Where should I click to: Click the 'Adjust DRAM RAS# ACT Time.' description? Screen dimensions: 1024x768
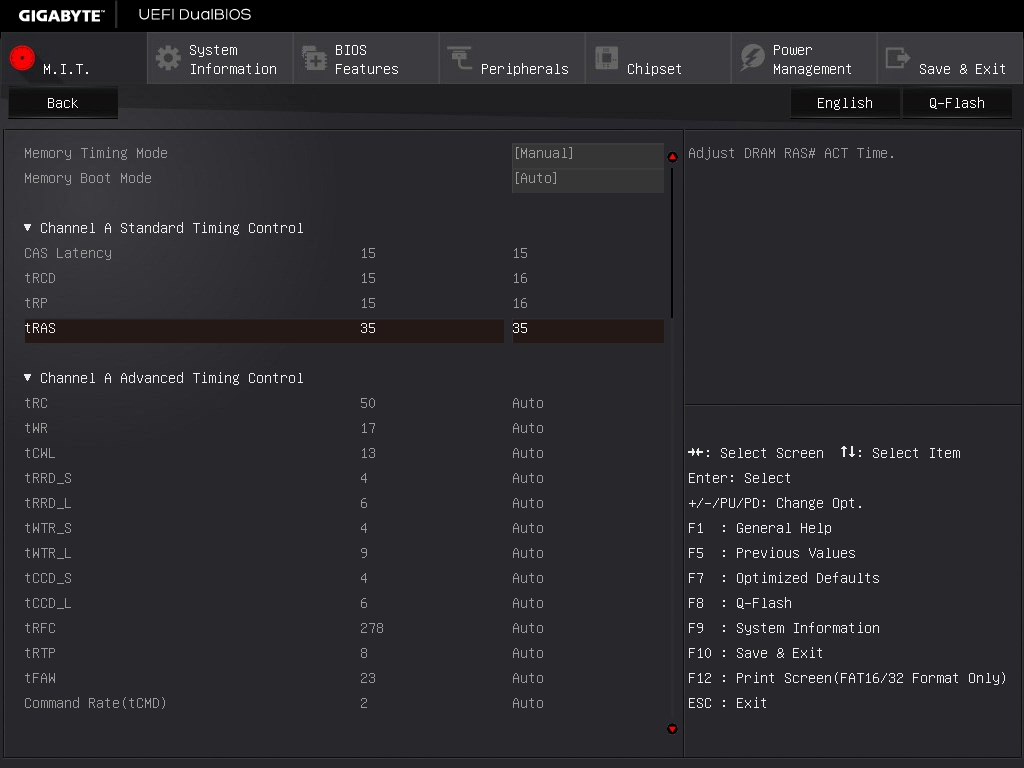tap(791, 153)
